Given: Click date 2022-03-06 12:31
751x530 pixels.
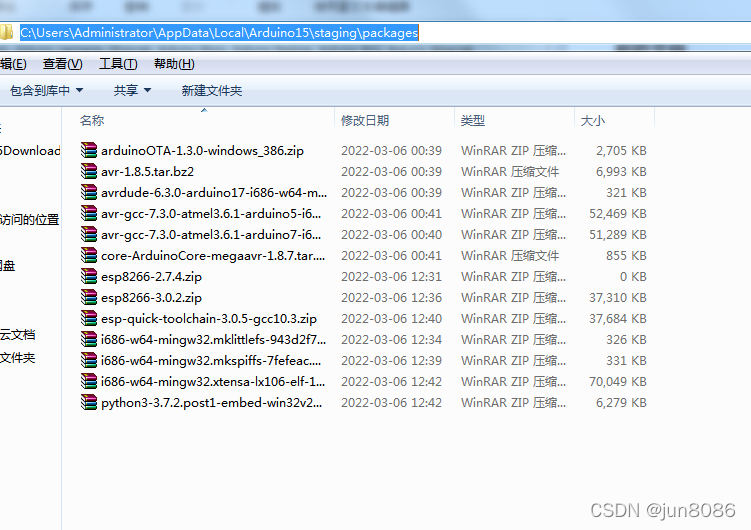Looking at the screenshot, I should click(x=391, y=277).
